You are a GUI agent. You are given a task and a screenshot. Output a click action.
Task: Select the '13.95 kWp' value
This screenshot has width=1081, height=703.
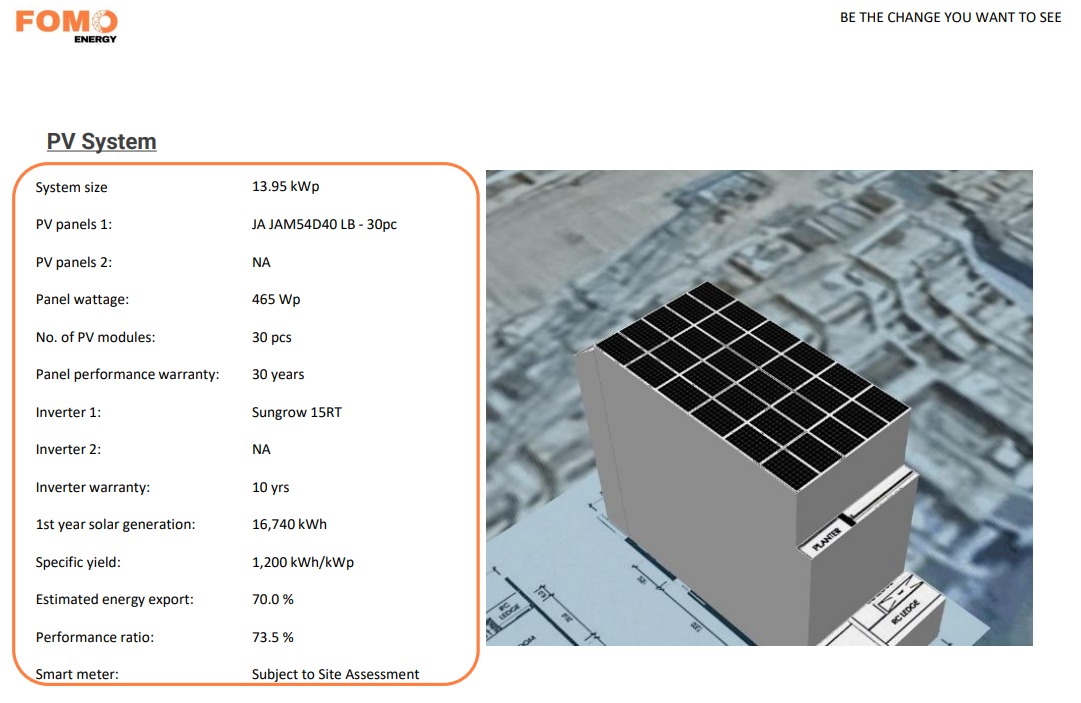click(285, 186)
